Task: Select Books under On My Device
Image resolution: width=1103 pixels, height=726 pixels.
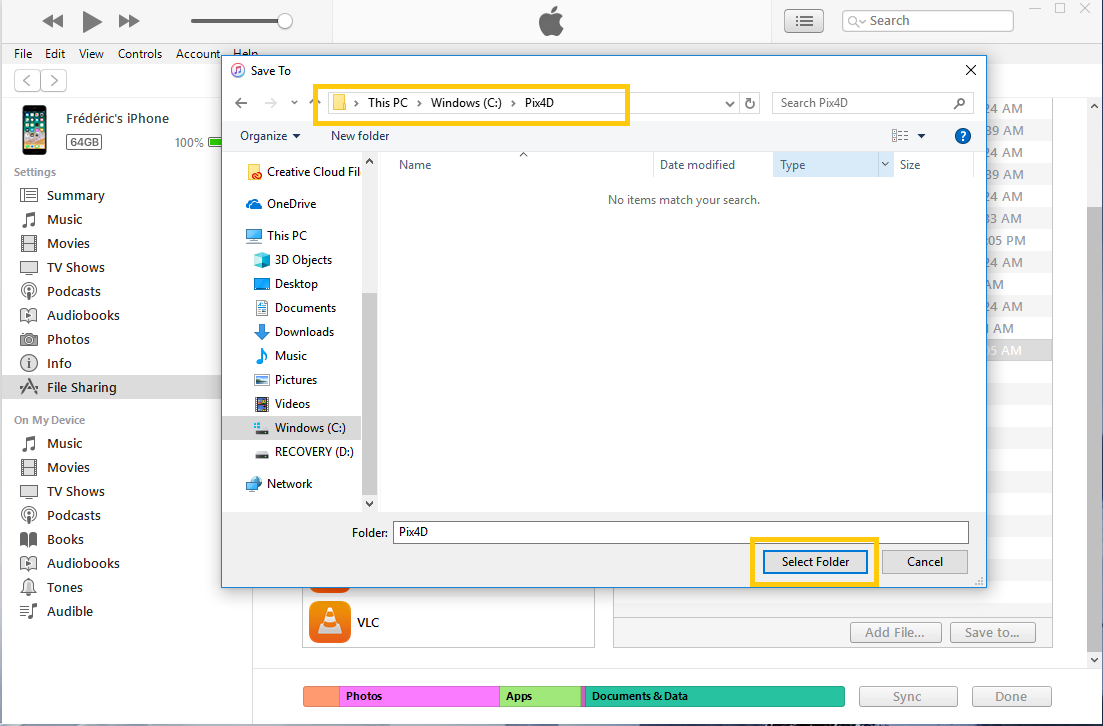Action: [65, 539]
